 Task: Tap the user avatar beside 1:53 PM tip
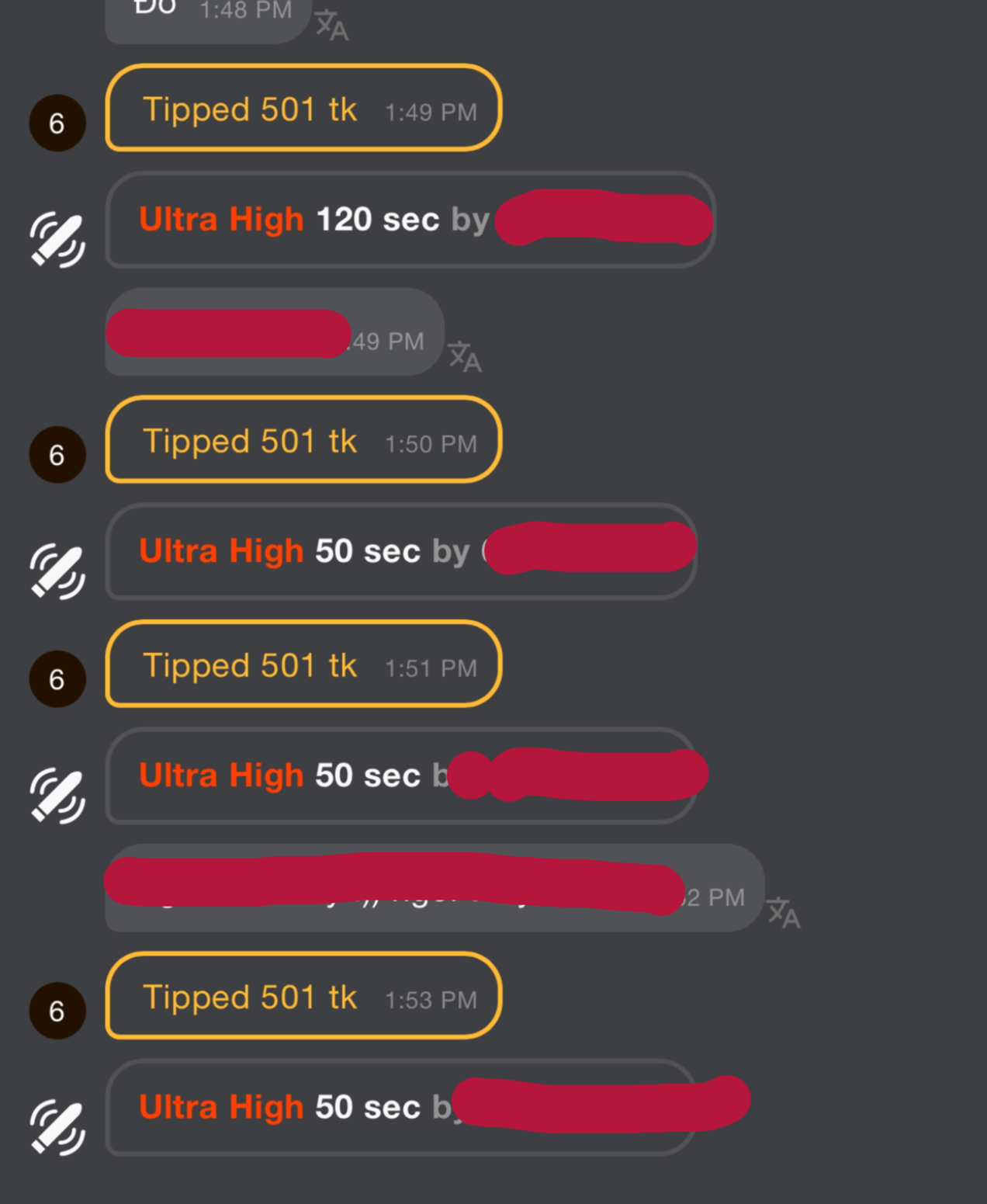click(57, 1011)
